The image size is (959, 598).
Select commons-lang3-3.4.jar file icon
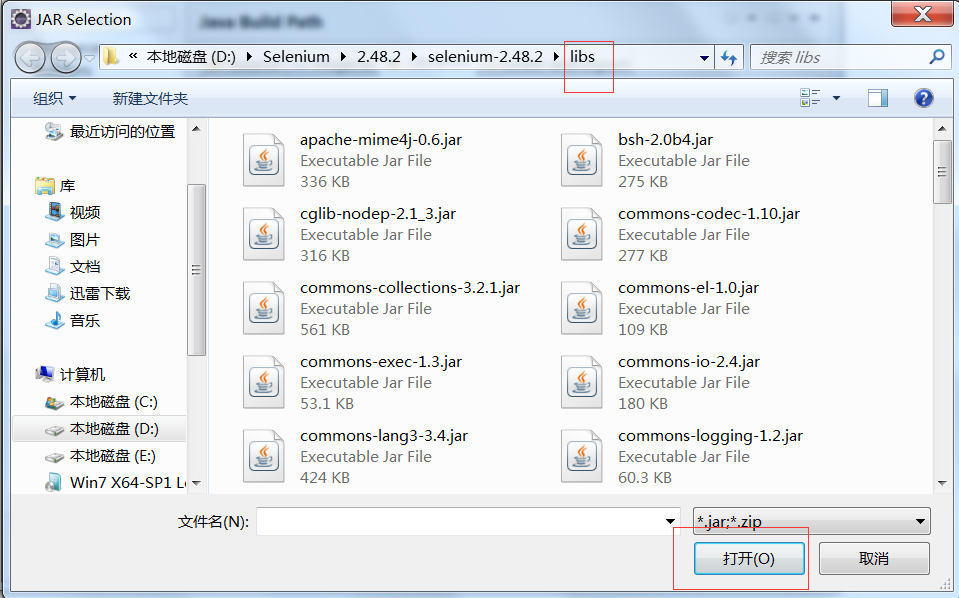[x=264, y=456]
